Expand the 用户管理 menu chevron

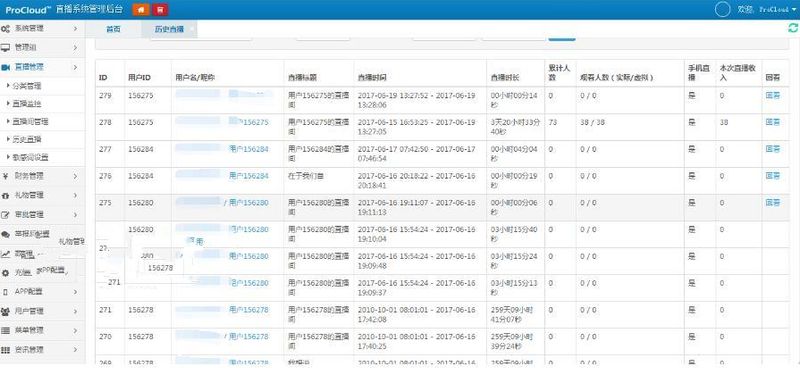coord(76,311)
